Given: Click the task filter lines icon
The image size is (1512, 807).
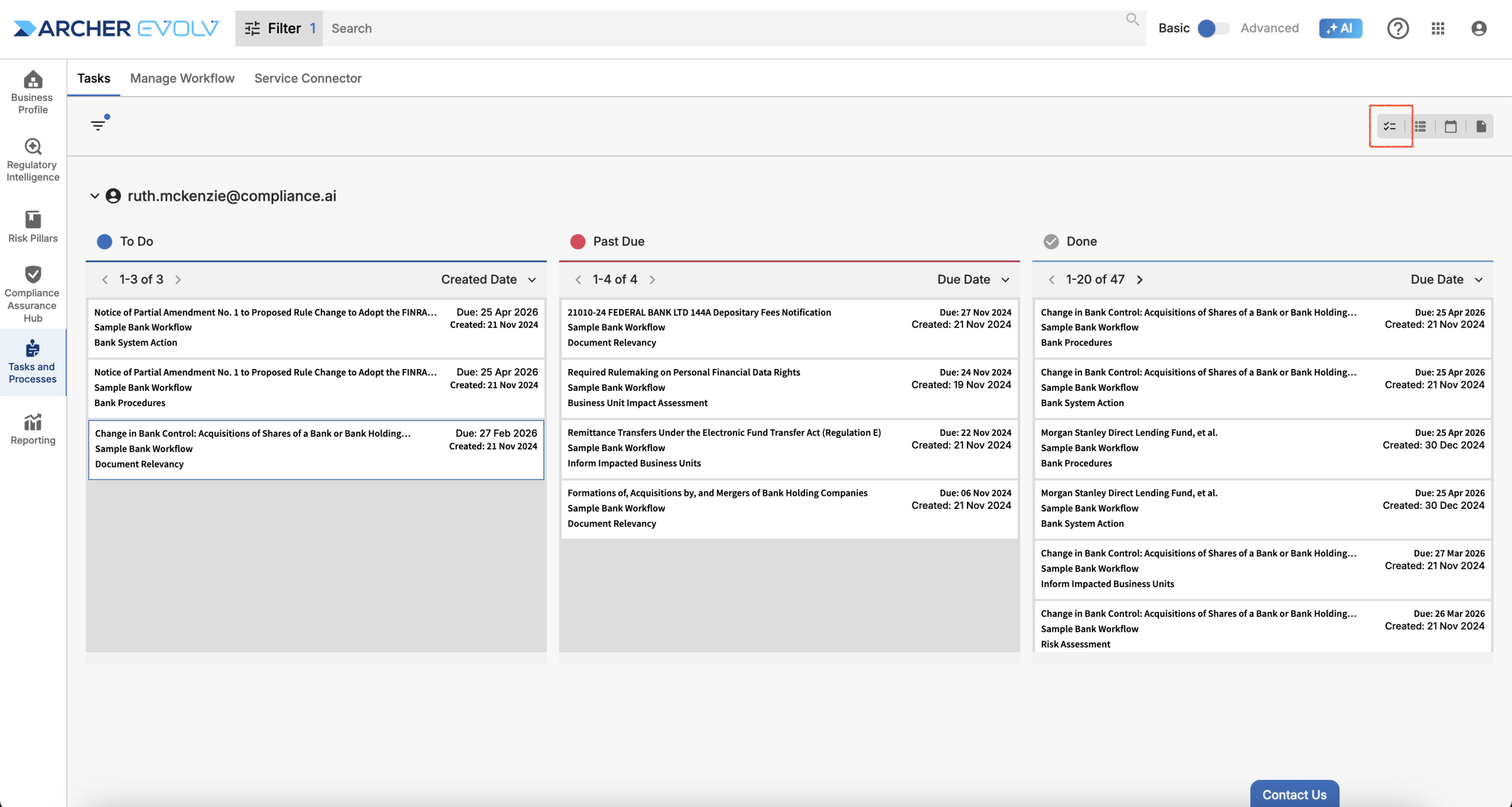Looking at the screenshot, I should tap(98, 125).
